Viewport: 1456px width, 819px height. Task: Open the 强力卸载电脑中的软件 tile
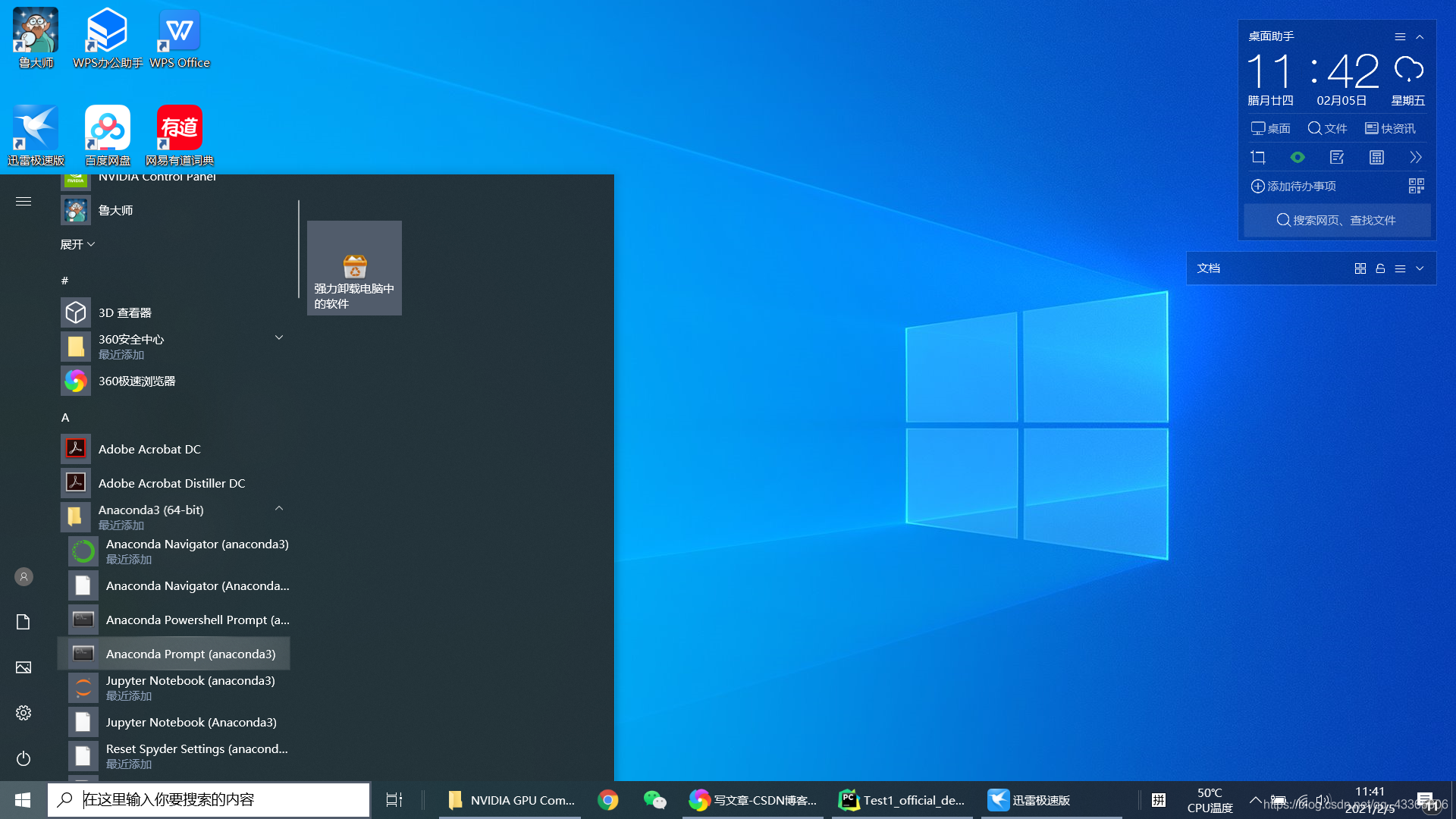[x=354, y=268]
